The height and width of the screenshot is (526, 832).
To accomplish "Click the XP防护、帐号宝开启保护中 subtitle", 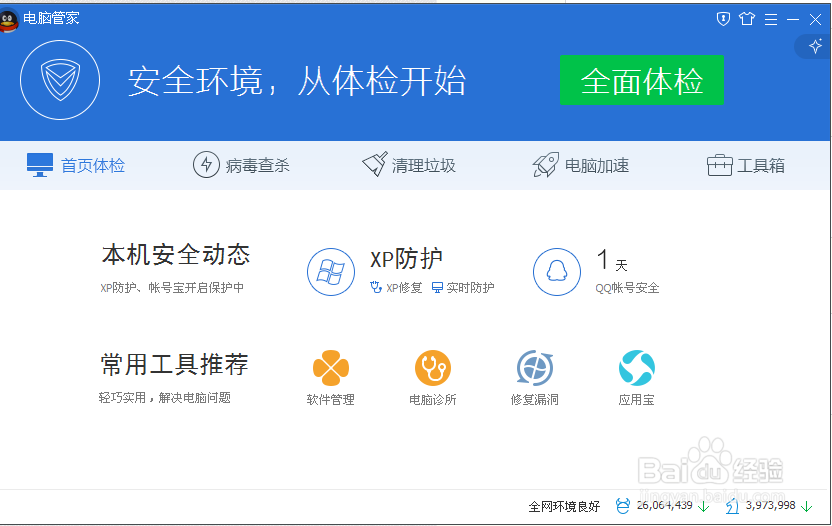I will 172,288.
